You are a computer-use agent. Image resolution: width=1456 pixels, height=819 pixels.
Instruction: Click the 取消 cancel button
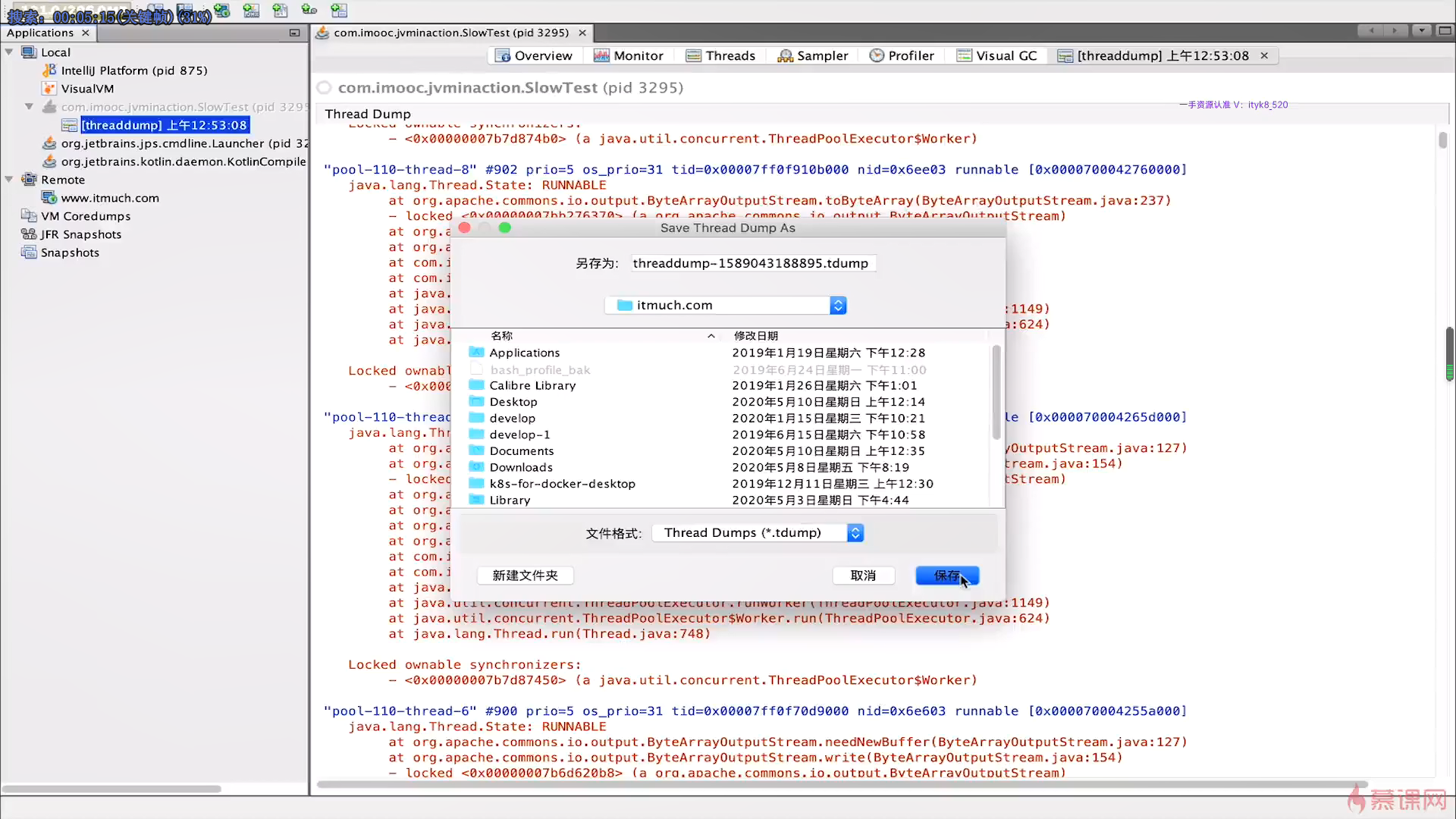(863, 576)
